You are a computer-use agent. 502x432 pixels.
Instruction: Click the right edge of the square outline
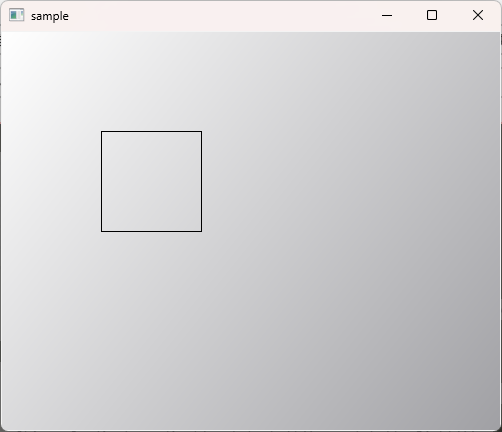tap(201, 181)
